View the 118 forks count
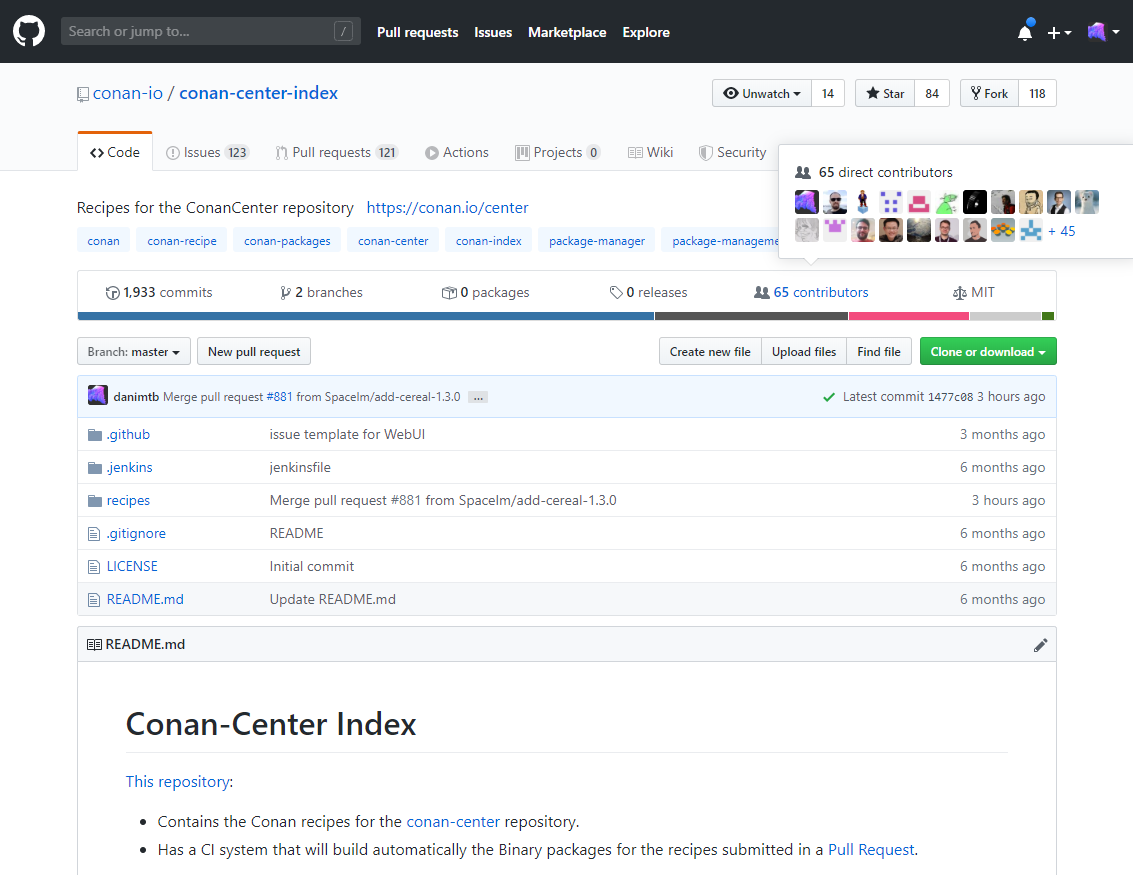This screenshot has height=875, width=1133. [x=1038, y=93]
